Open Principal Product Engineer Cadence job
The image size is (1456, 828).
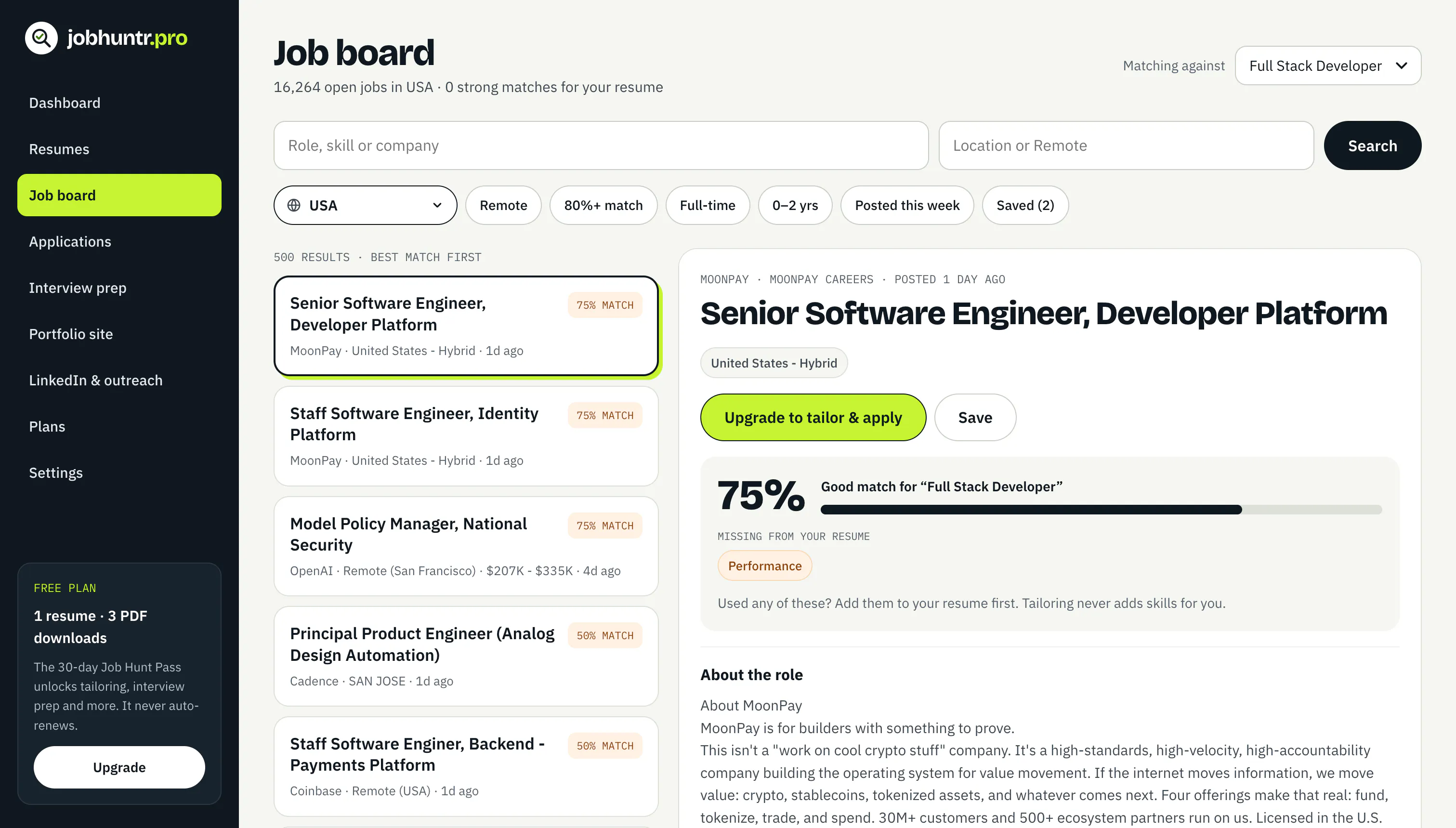pyautogui.click(x=466, y=656)
